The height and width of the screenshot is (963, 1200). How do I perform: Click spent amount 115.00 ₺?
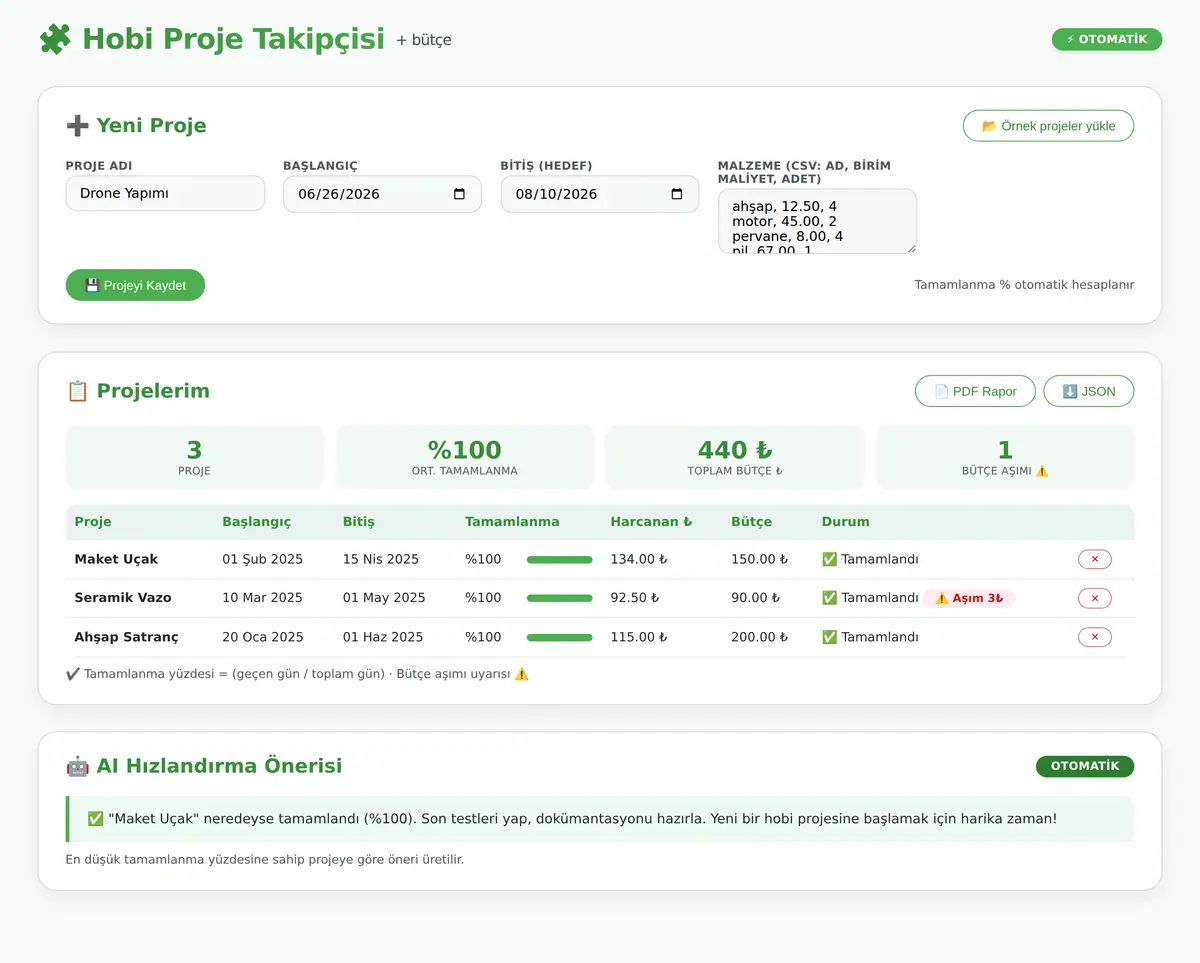(x=639, y=637)
